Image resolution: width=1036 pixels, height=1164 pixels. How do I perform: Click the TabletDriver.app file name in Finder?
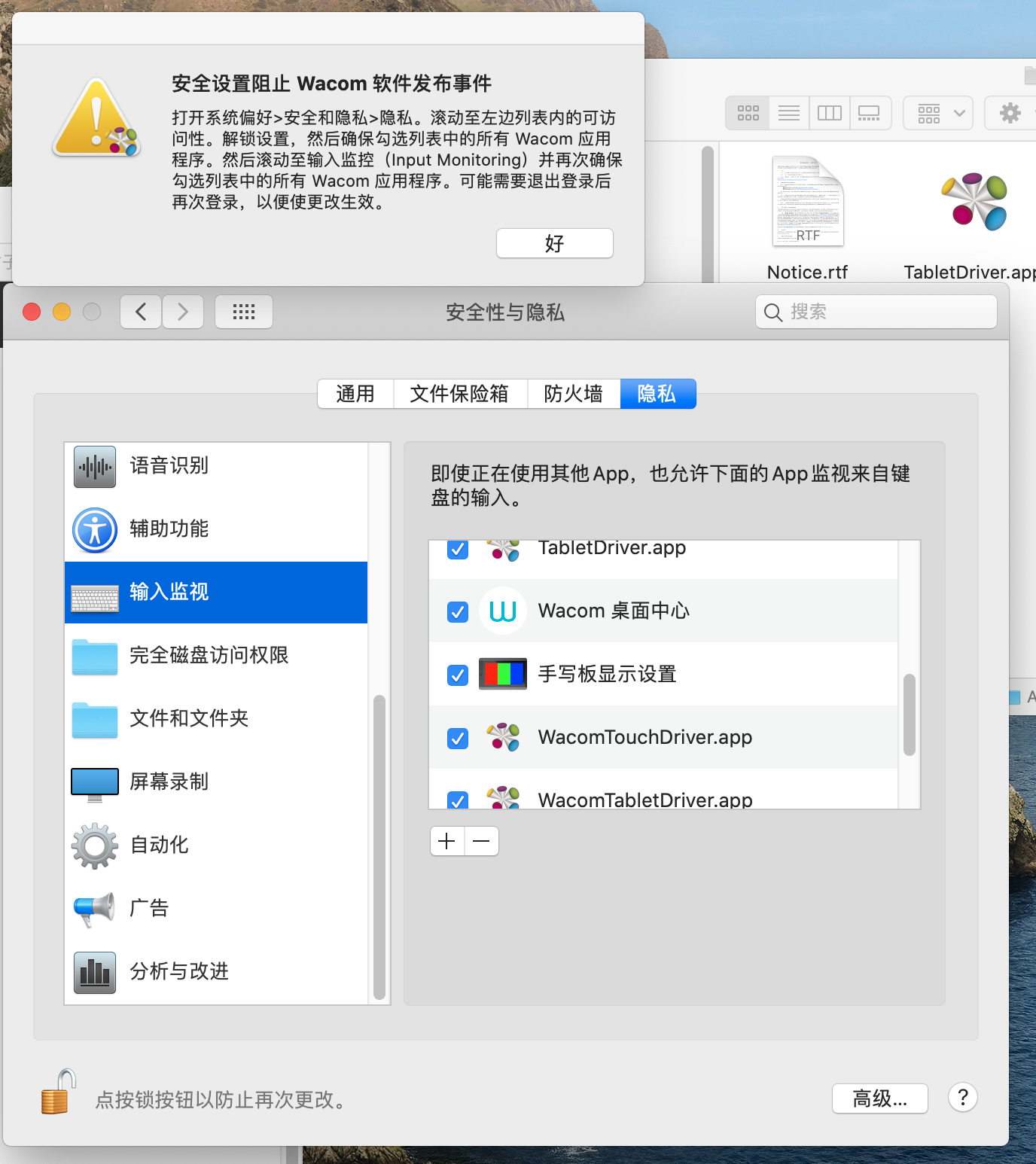coord(970,273)
